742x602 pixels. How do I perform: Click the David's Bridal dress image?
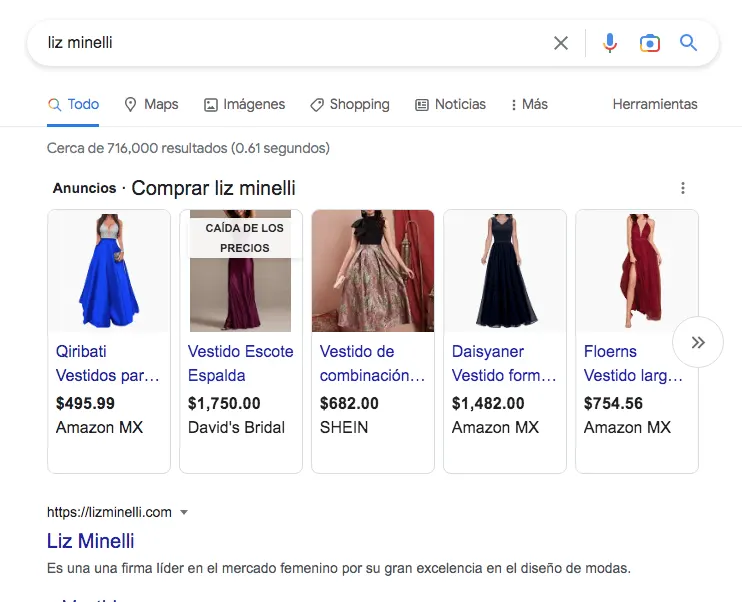tap(241, 271)
